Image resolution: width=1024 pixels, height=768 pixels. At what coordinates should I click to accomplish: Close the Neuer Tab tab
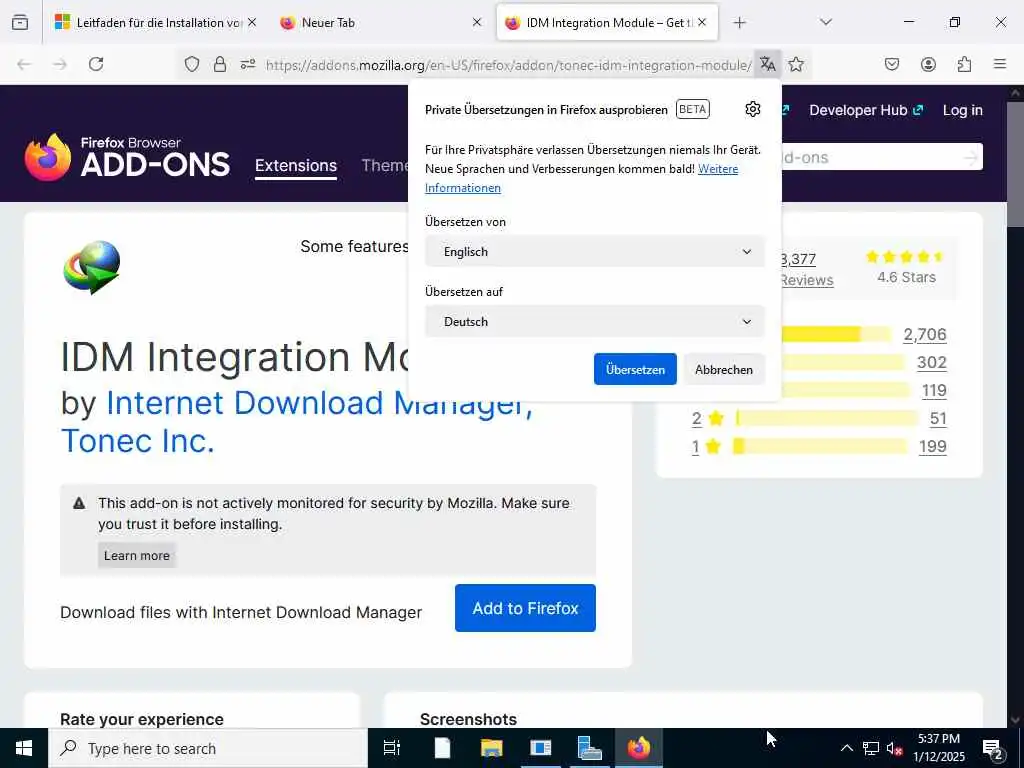(477, 22)
